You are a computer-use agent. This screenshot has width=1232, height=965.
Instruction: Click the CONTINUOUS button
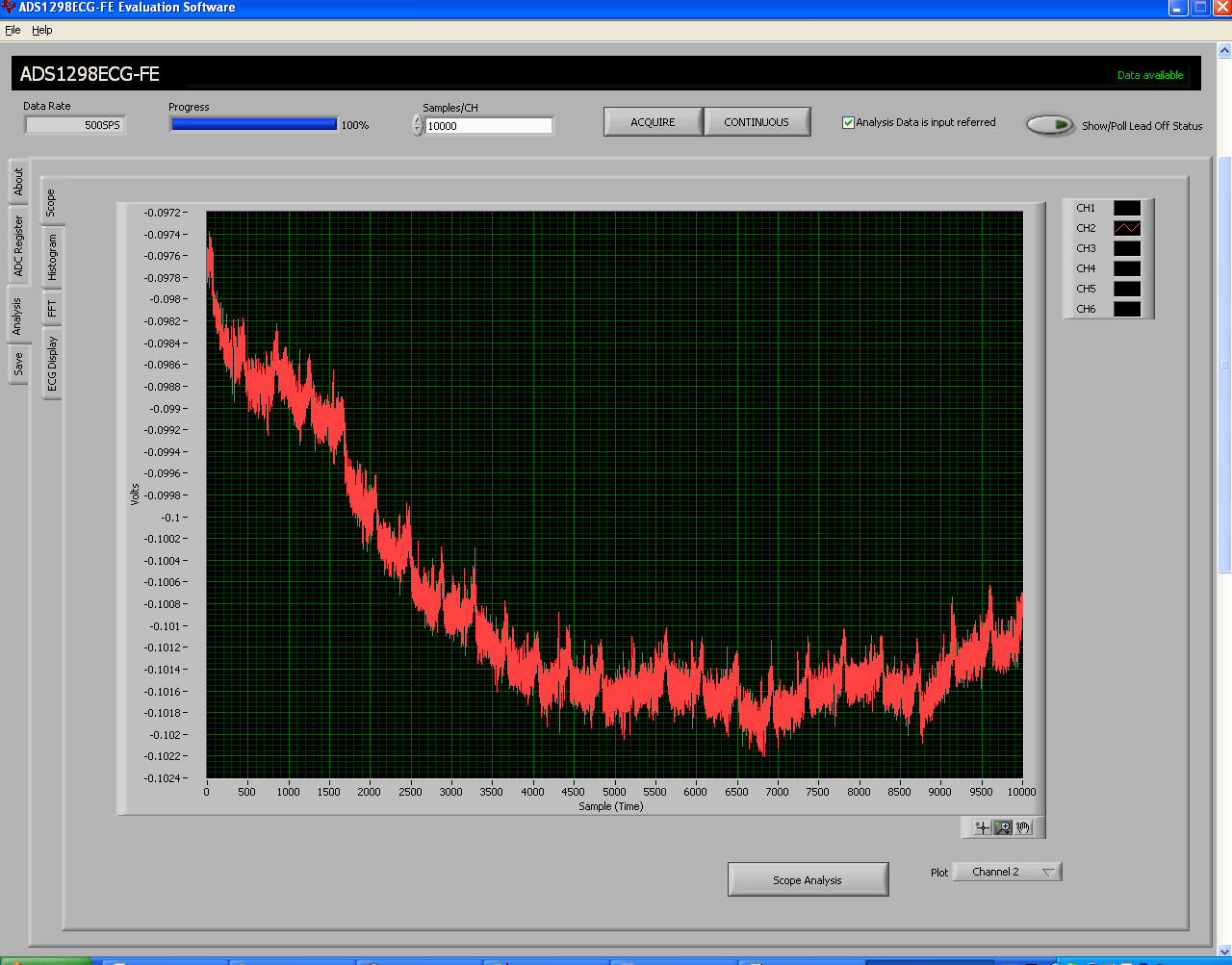(757, 122)
